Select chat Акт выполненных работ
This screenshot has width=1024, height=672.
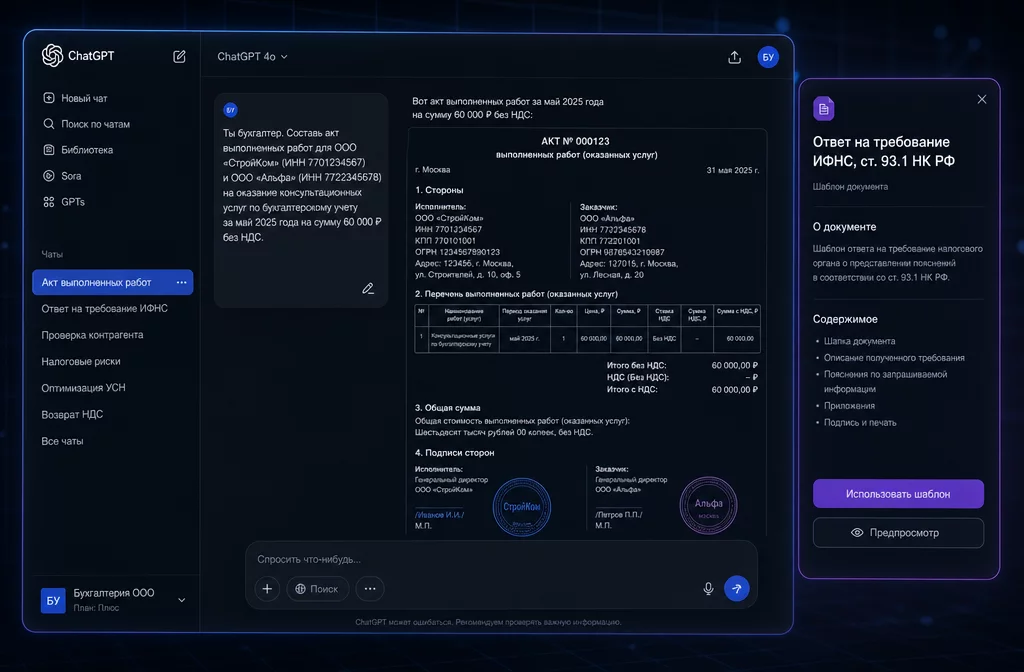(x=112, y=282)
